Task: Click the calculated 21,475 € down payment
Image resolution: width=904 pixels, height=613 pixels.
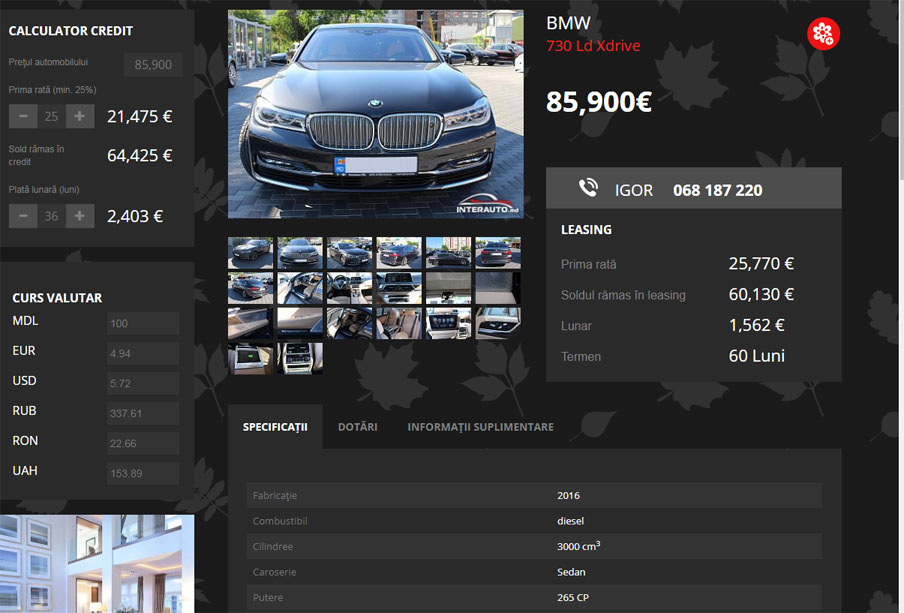Action: coord(140,116)
